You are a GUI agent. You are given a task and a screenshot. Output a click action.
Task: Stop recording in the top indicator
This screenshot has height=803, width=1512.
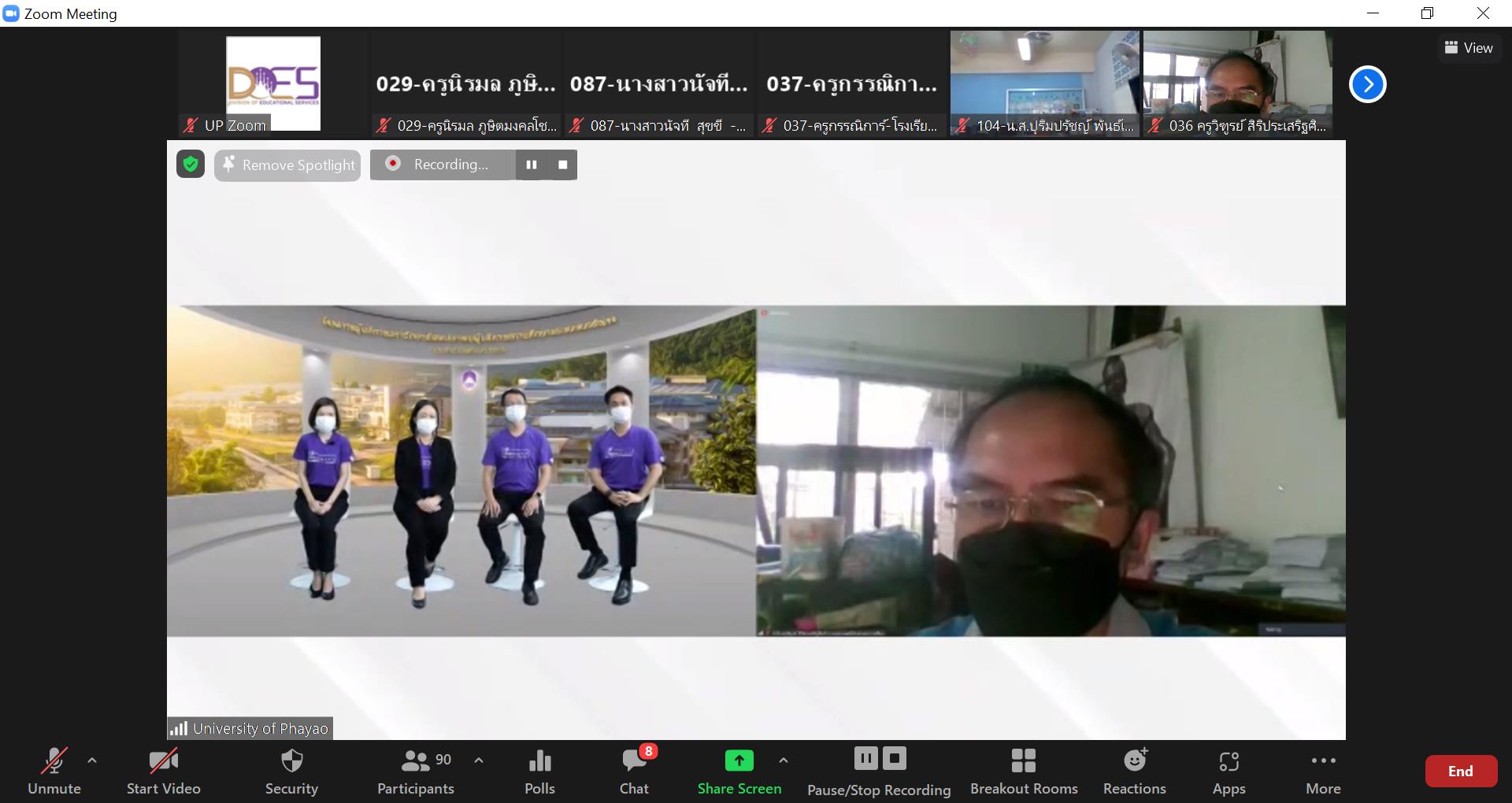tap(562, 165)
